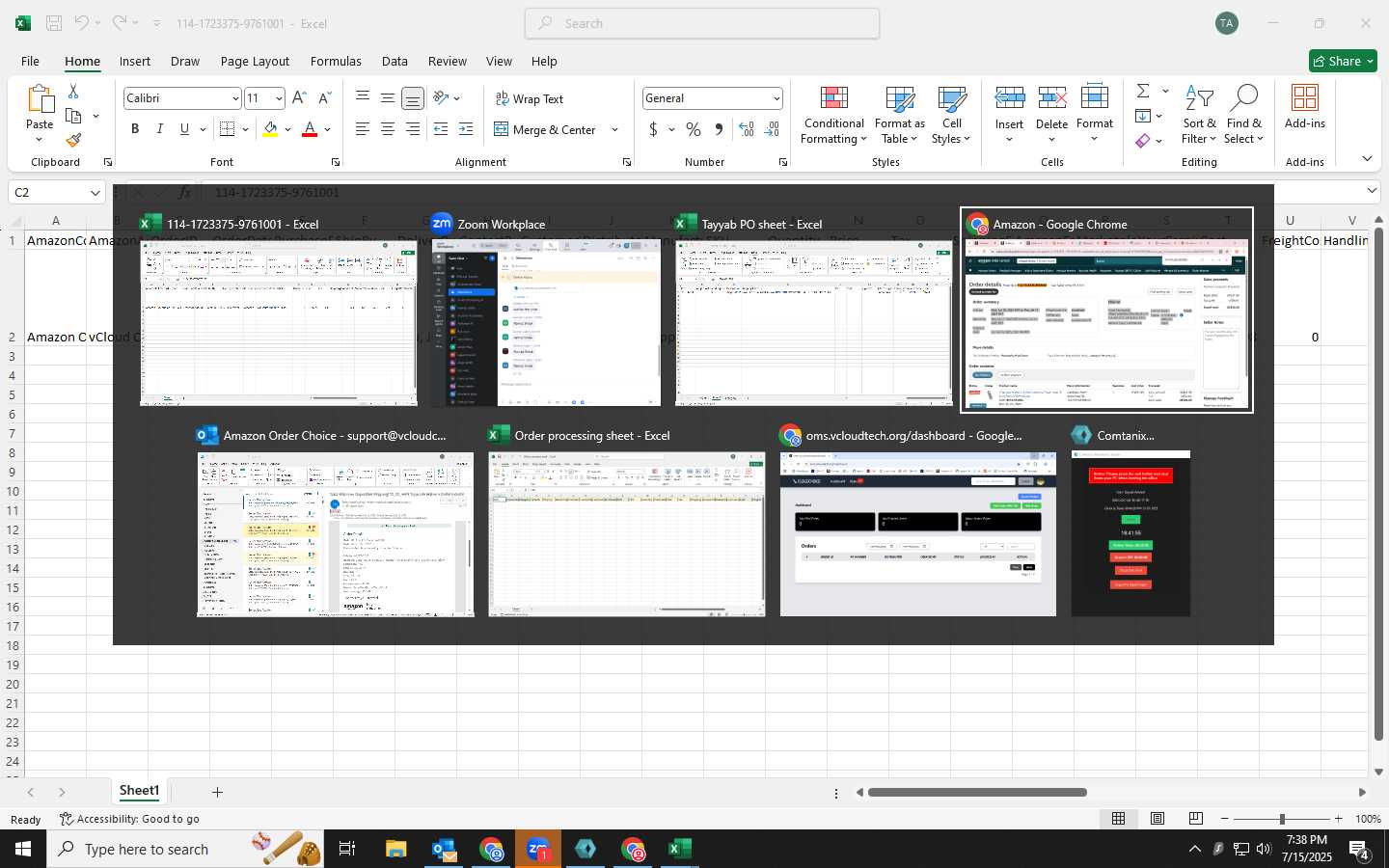Open the font name Calibri dropdown

234,98
